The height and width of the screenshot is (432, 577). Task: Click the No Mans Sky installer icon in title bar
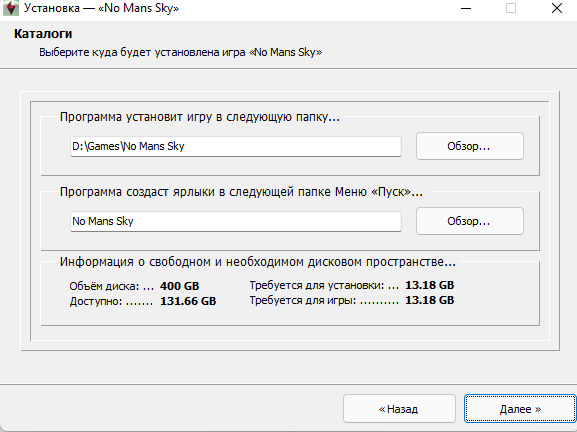(x=10, y=8)
